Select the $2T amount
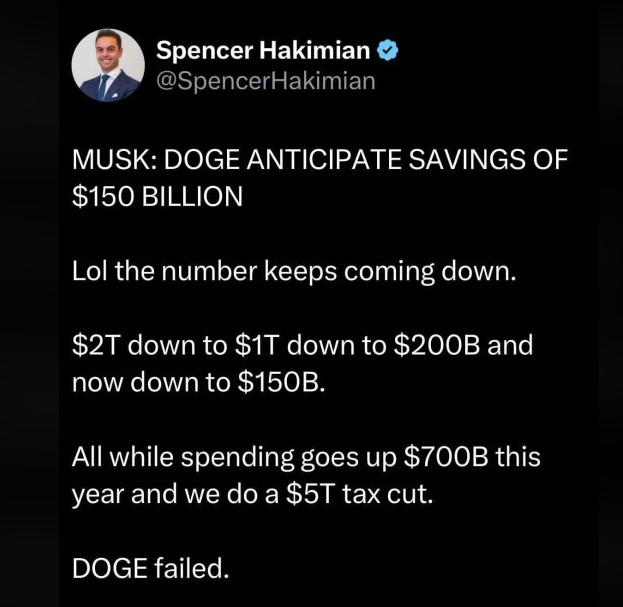This screenshot has height=607, width=623. pos(95,345)
